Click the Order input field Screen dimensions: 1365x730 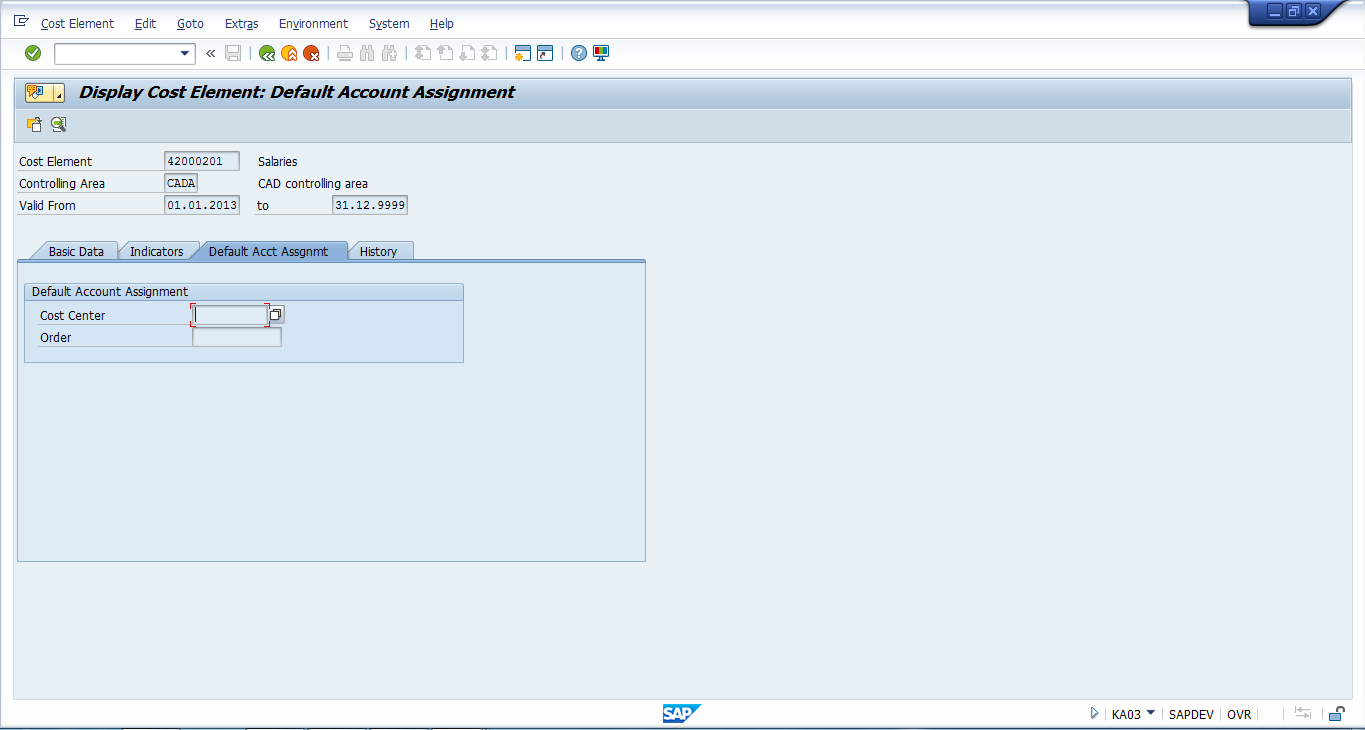[237, 337]
